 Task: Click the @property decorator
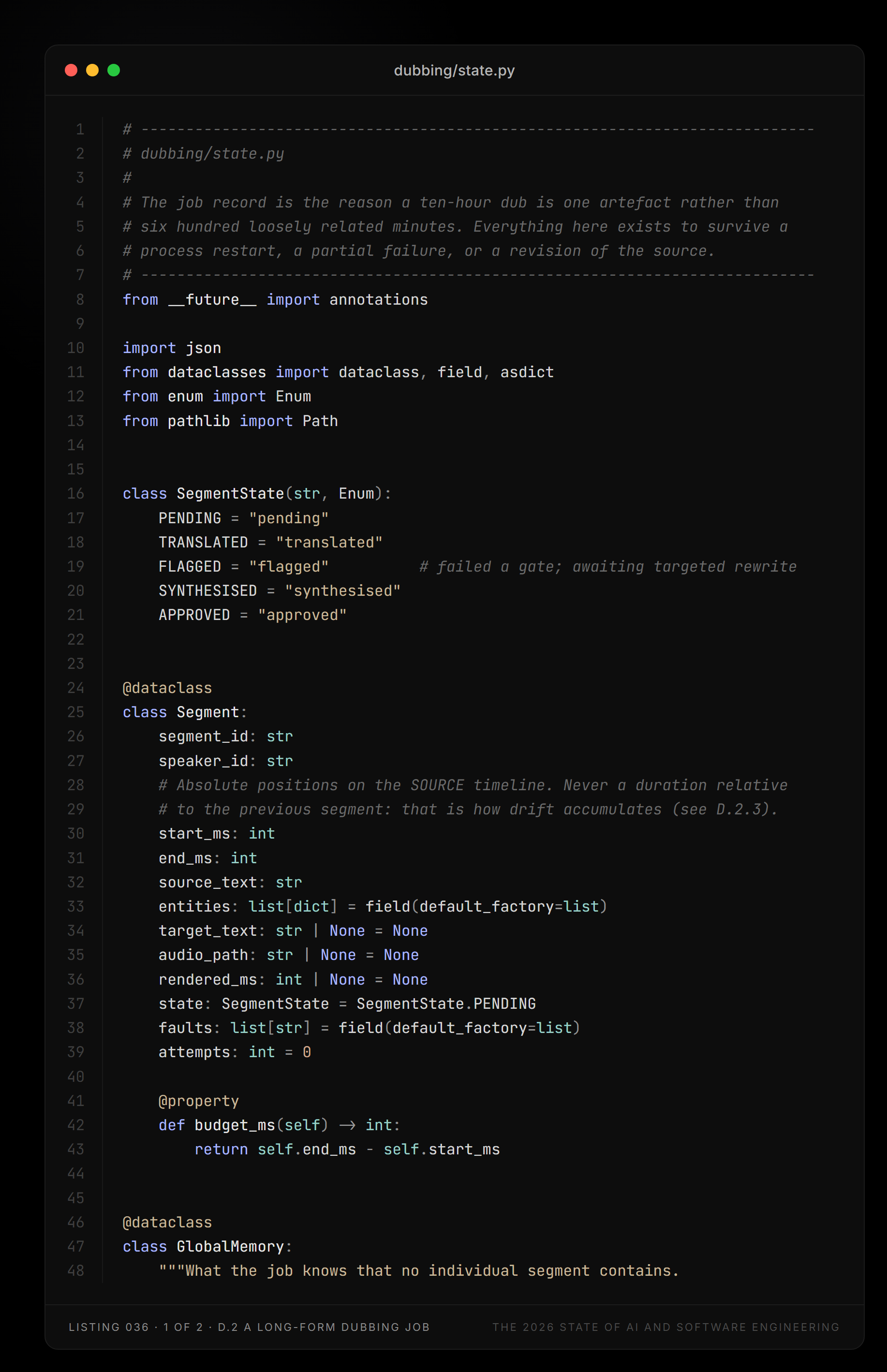click(199, 1101)
